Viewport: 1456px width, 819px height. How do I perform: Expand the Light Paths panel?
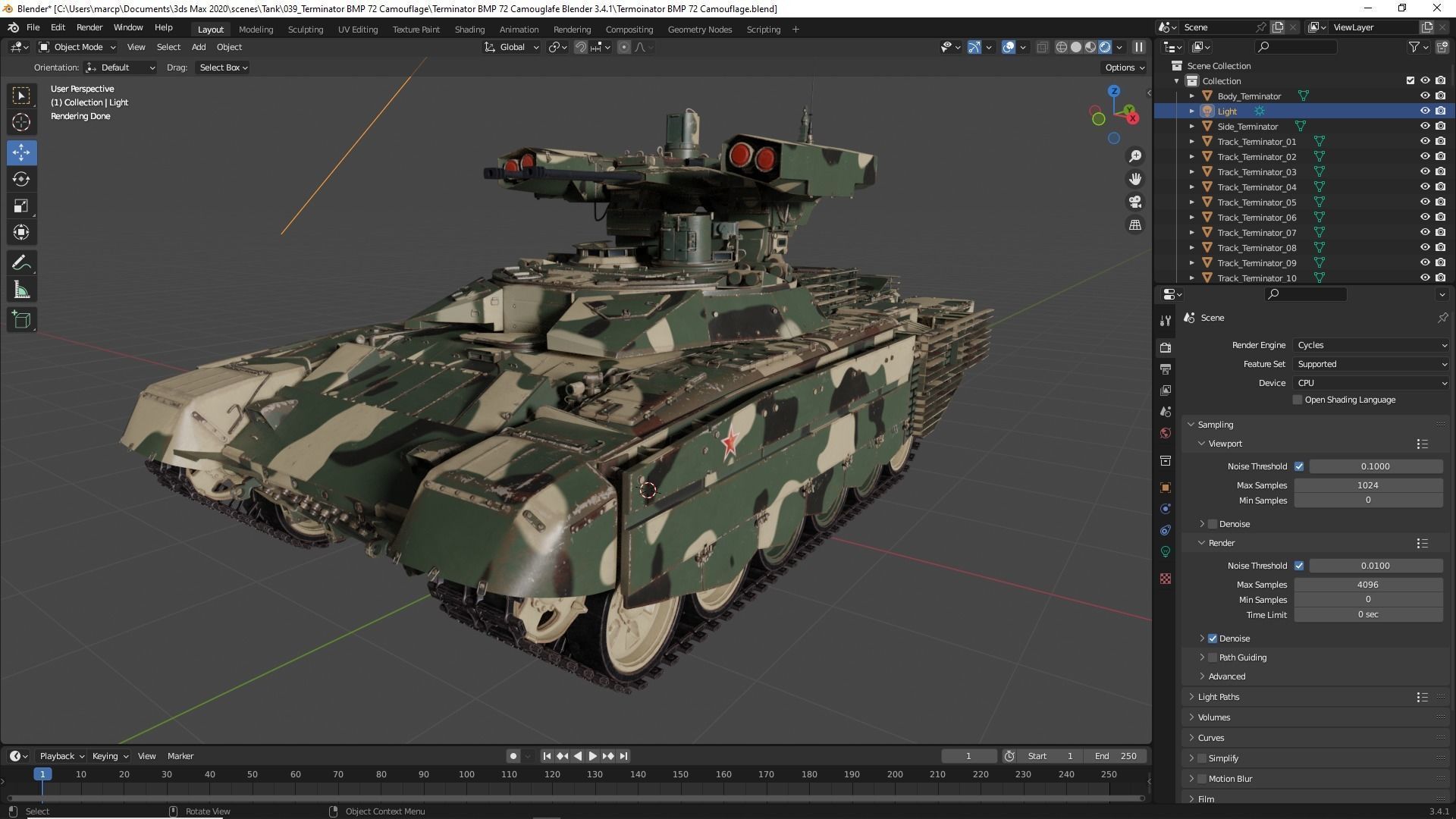[1218, 697]
